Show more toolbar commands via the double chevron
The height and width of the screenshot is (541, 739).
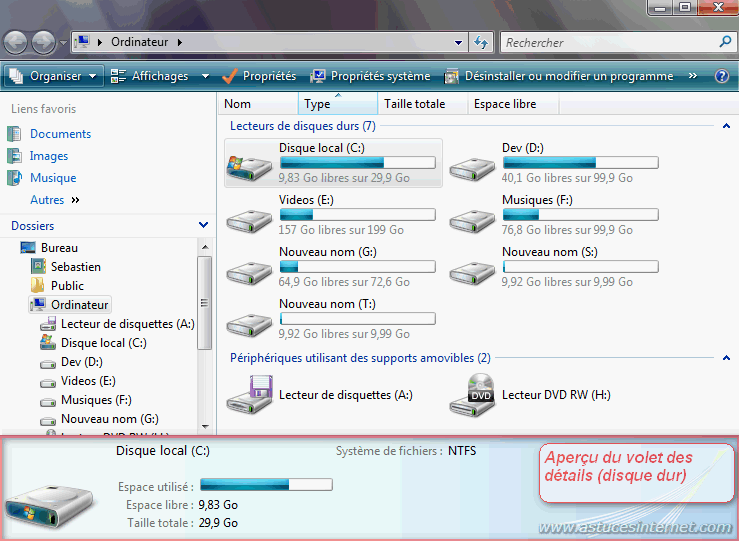pos(692,75)
